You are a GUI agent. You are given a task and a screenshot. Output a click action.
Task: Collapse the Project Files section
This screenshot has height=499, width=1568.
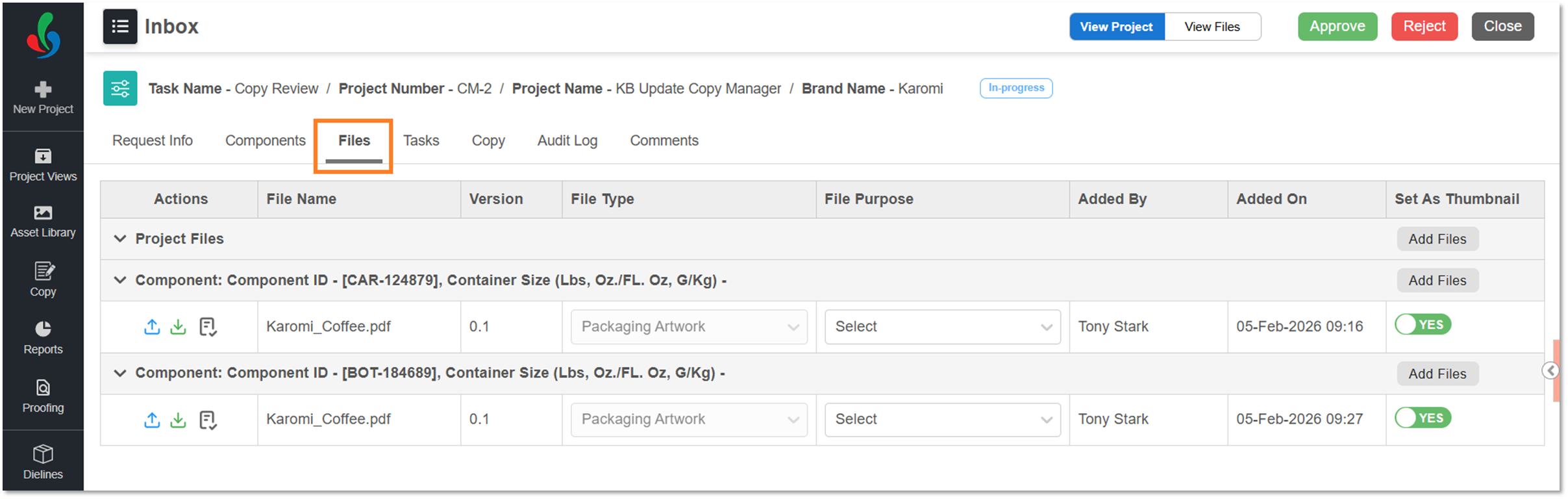pos(120,238)
